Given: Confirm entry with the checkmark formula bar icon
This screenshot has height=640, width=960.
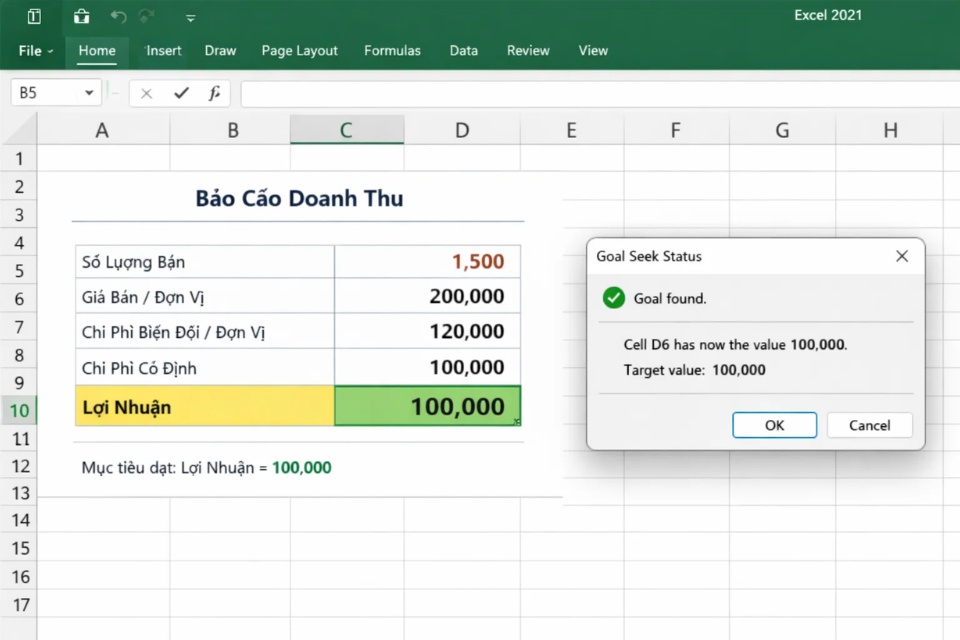Looking at the screenshot, I should [181, 92].
